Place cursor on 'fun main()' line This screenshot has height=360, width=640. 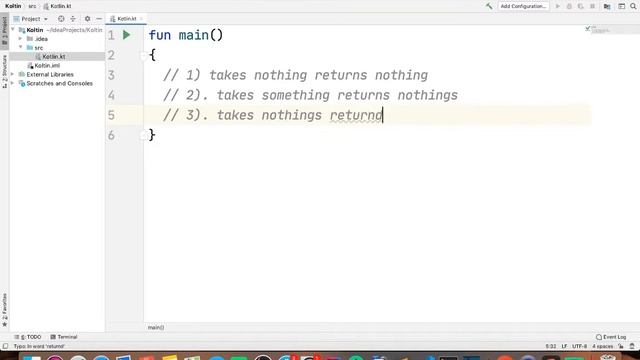[x=186, y=35]
